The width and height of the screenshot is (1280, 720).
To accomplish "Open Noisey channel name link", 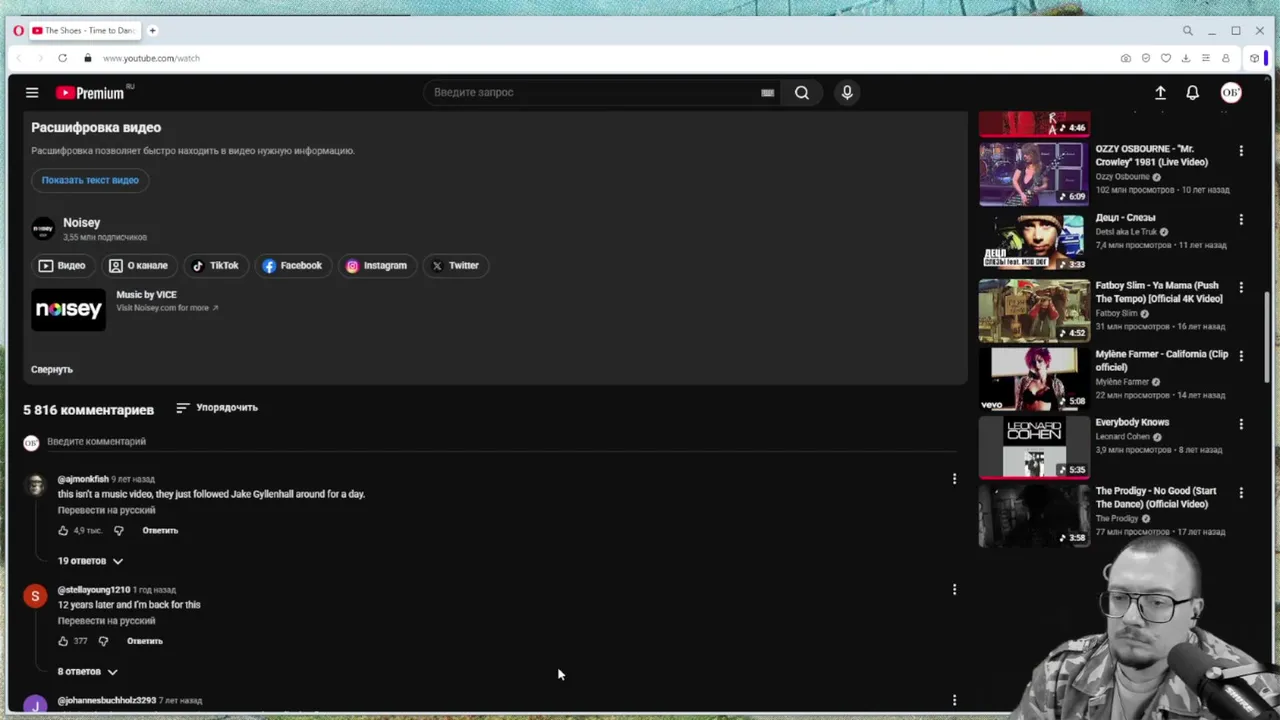I will pyautogui.click(x=82, y=223).
